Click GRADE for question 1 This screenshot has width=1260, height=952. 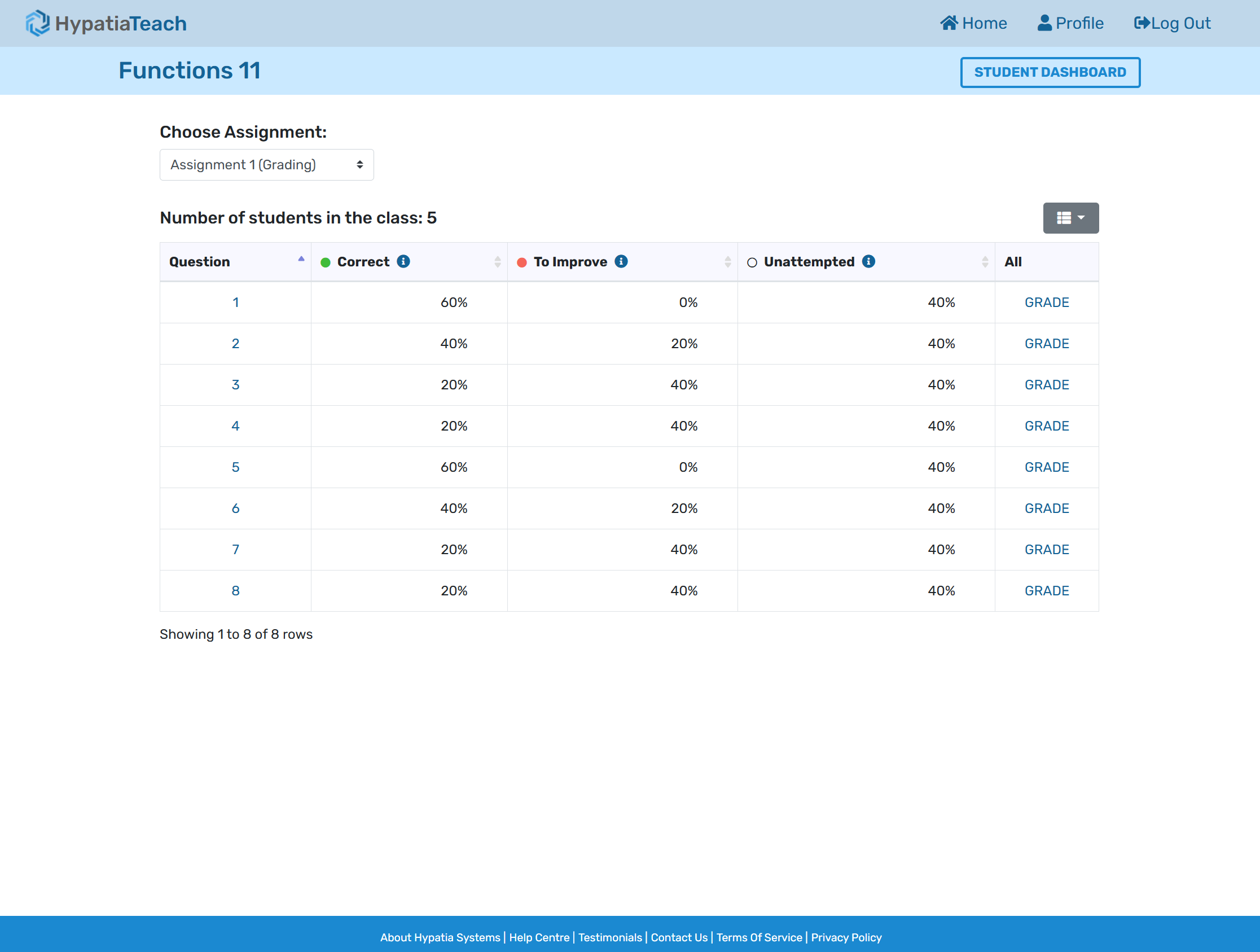pyautogui.click(x=1046, y=302)
